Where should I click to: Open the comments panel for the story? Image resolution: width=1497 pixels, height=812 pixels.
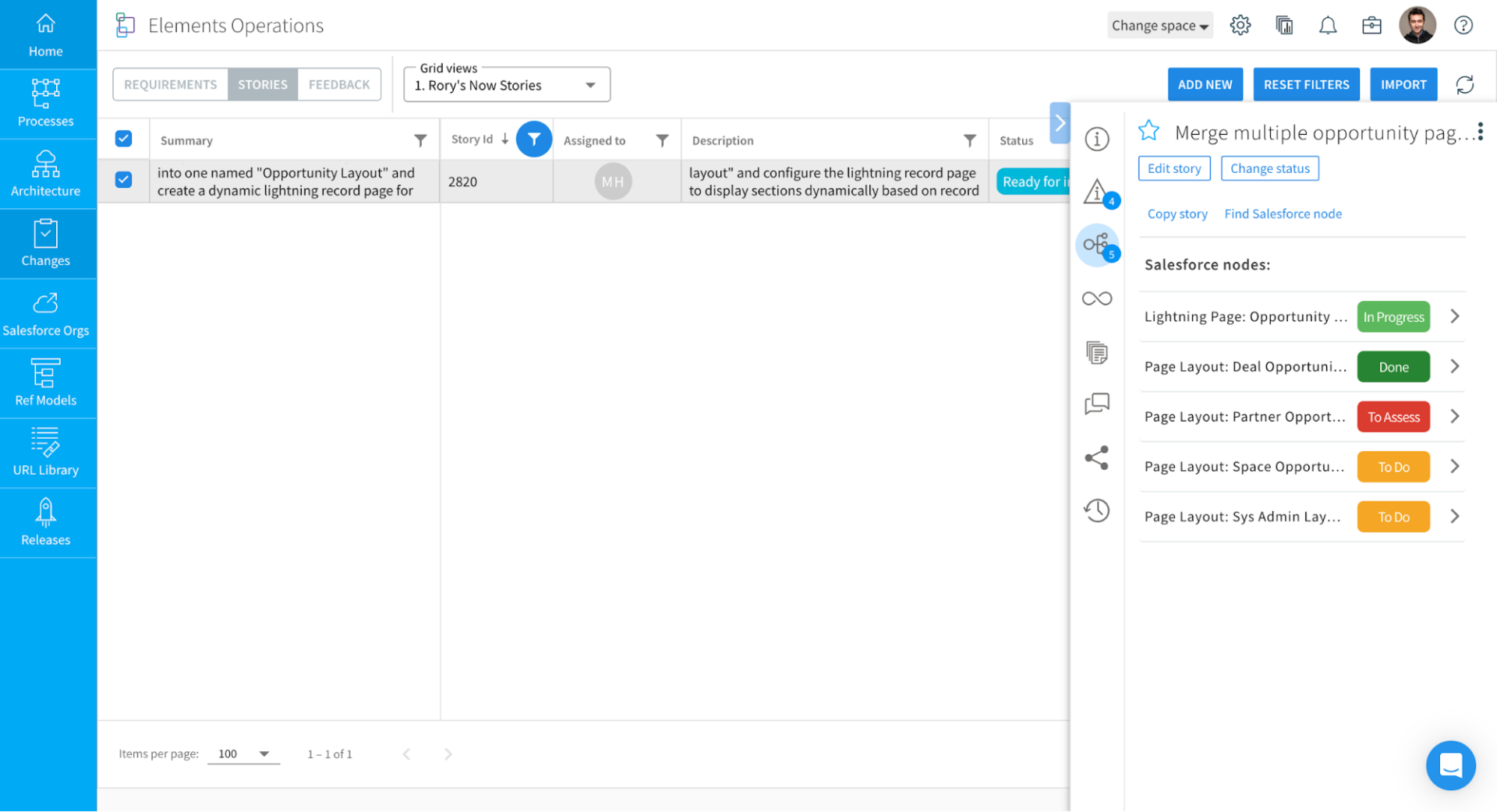pos(1097,404)
